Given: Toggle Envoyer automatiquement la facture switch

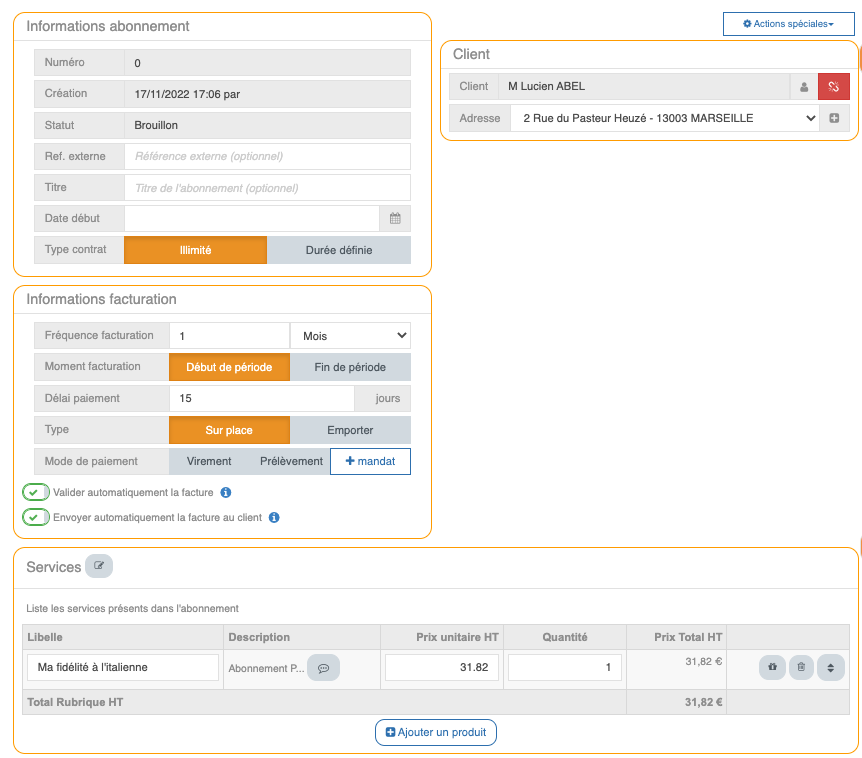Looking at the screenshot, I should pos(37,518).
